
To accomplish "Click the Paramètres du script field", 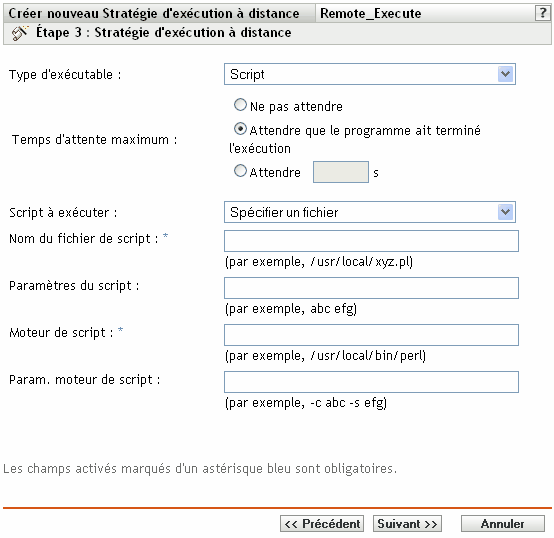I will tap(371, 288).
